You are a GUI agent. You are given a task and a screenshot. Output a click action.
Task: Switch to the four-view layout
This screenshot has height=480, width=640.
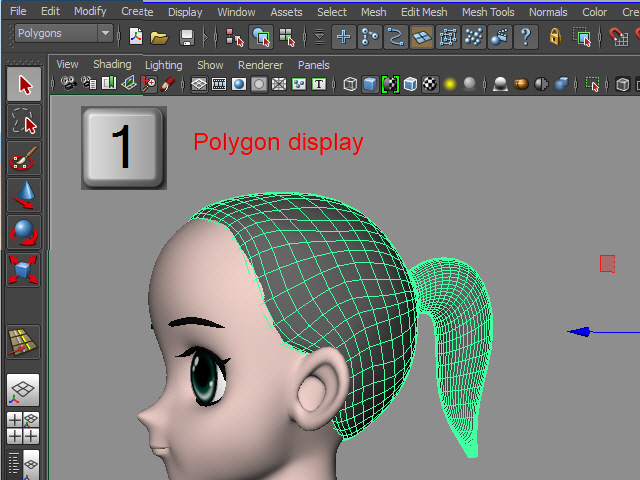[24, 428]
